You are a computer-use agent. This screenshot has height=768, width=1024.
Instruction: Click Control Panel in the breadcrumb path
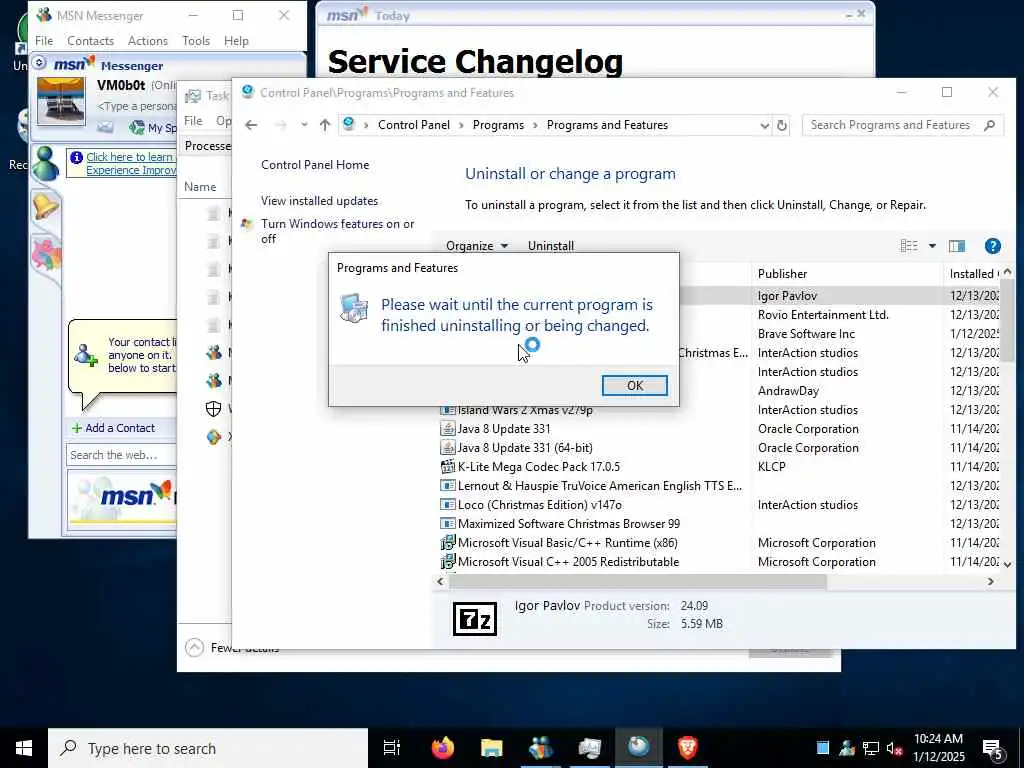tap(413, 125)
